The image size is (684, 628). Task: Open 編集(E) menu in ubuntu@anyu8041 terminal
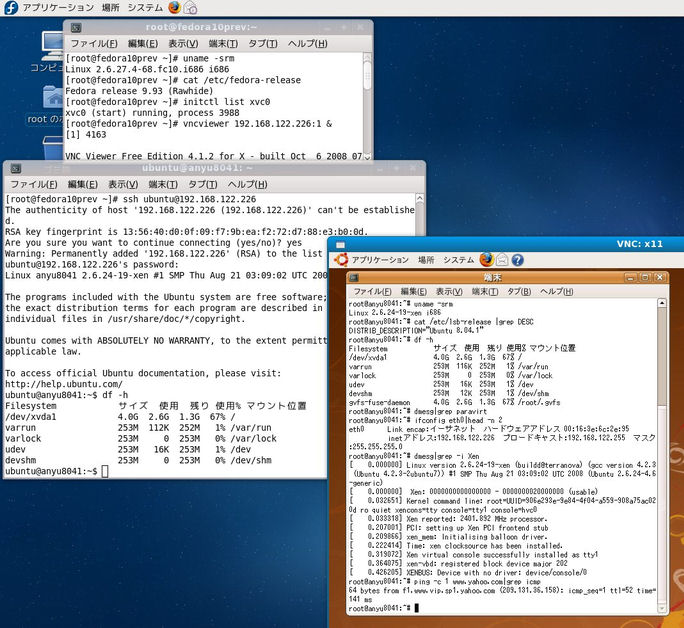pos(82,184)
